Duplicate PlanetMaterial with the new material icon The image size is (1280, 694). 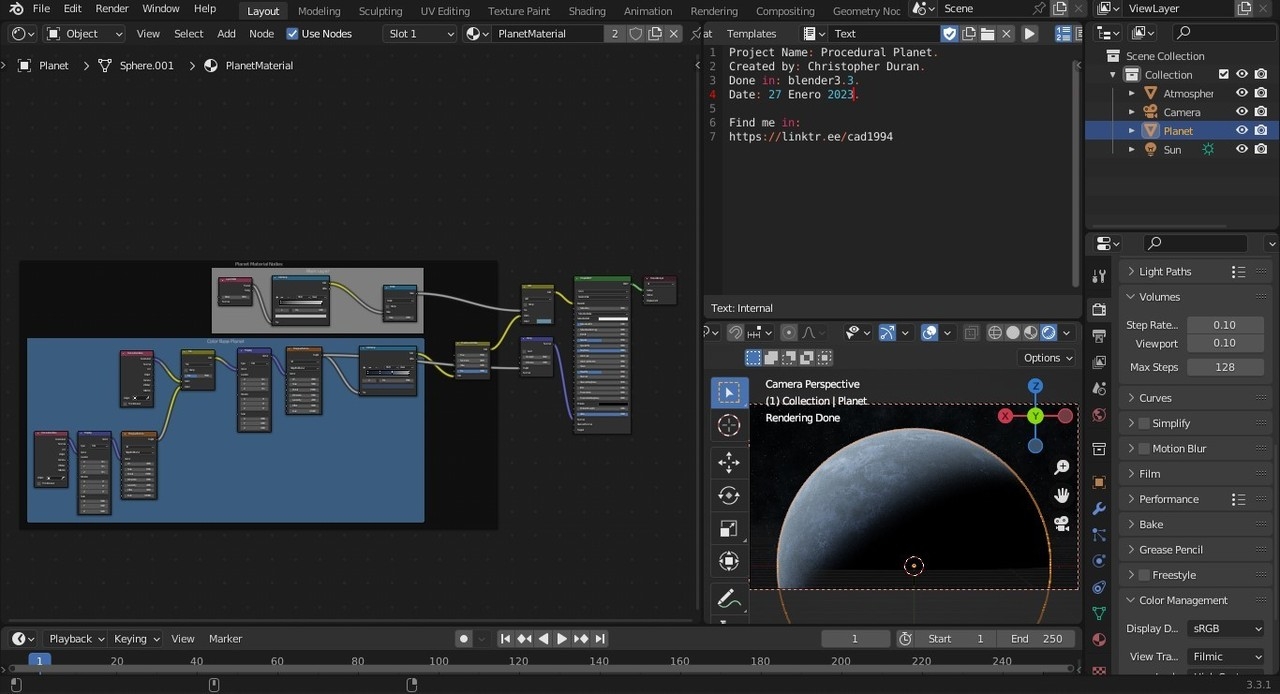[655, 33]
